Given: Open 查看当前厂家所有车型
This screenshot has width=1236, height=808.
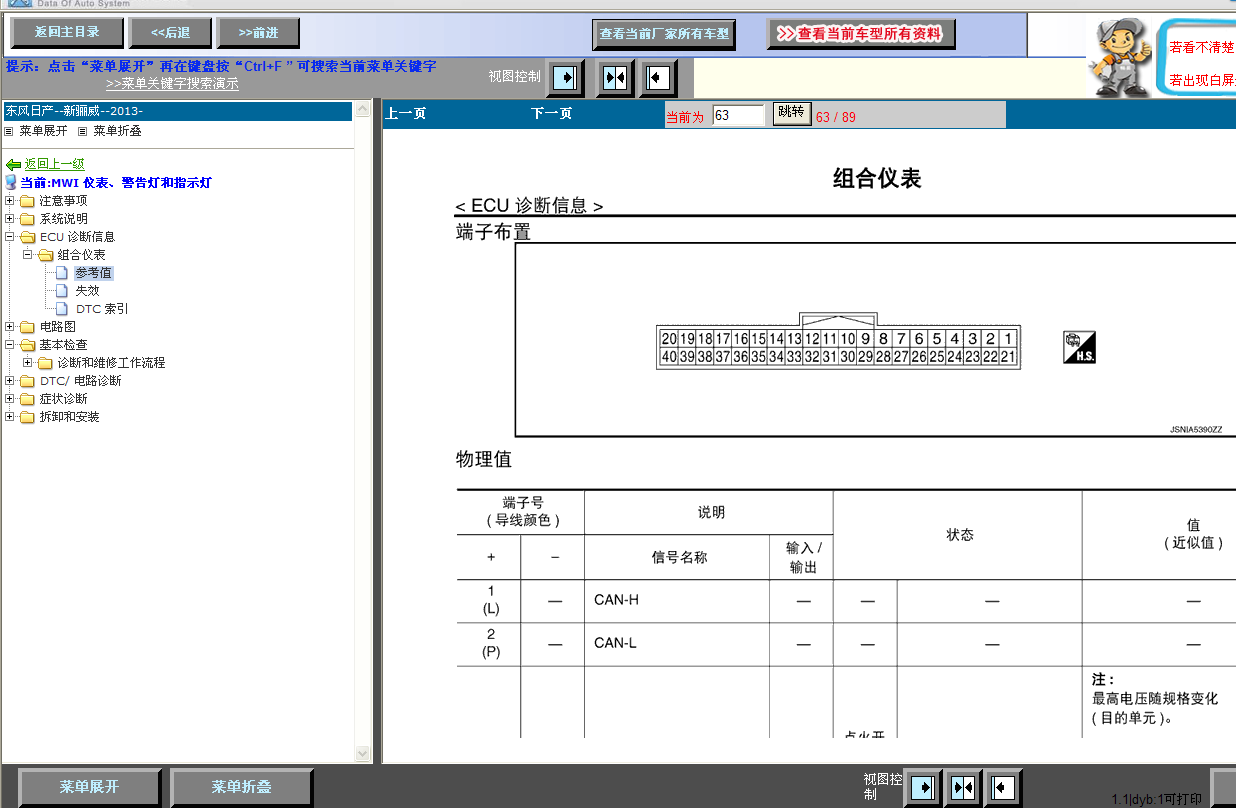Looking at the screenshot, I should (664, 35).
